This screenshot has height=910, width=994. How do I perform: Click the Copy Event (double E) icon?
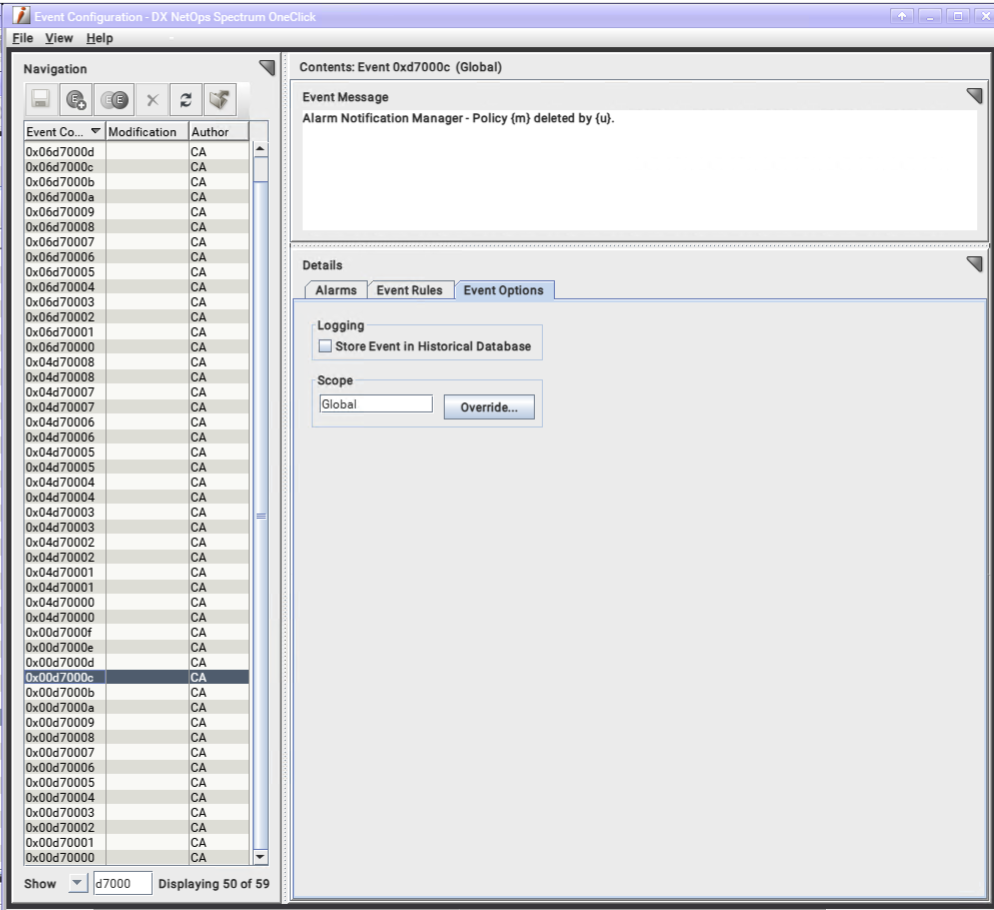pos(113,100)
